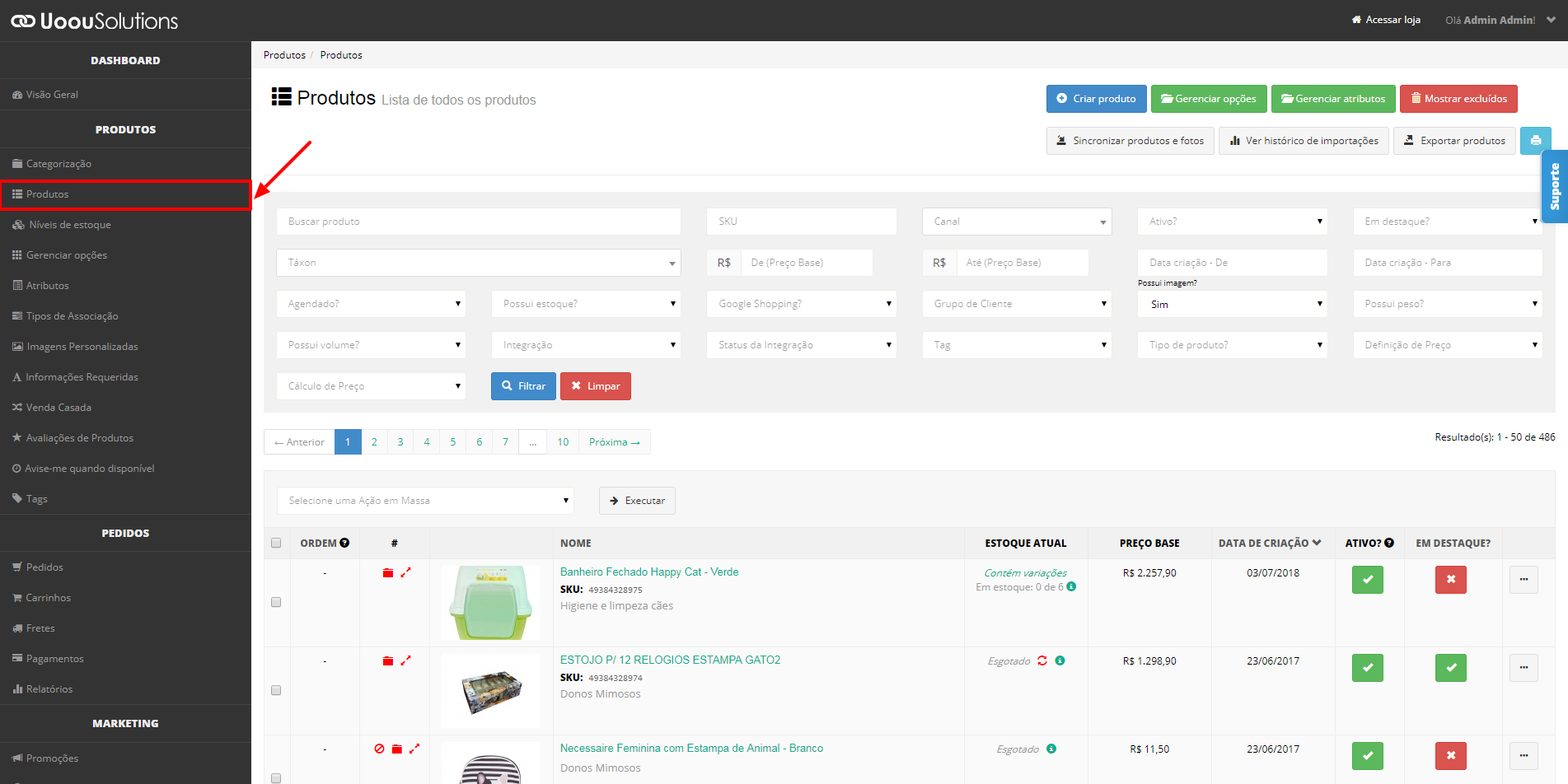1568x784 pixels.
Task: Click Acessar loja link
Action: [1386, 20]
